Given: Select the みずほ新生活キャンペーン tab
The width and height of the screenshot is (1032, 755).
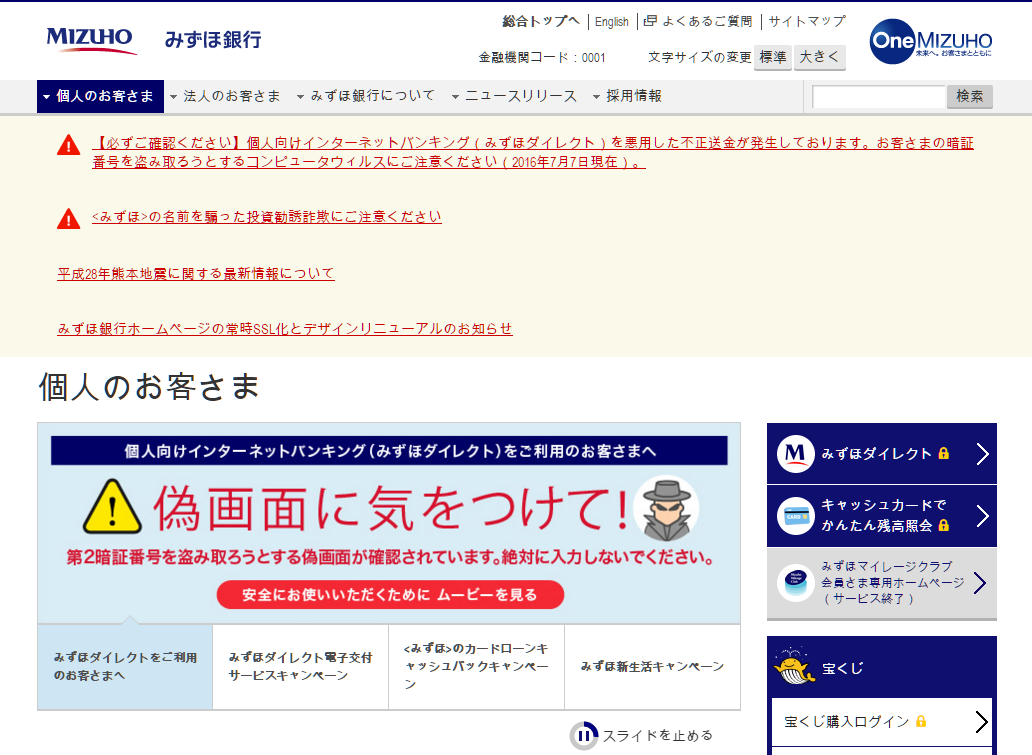Looking at the screenshot, I should point(652,666).
